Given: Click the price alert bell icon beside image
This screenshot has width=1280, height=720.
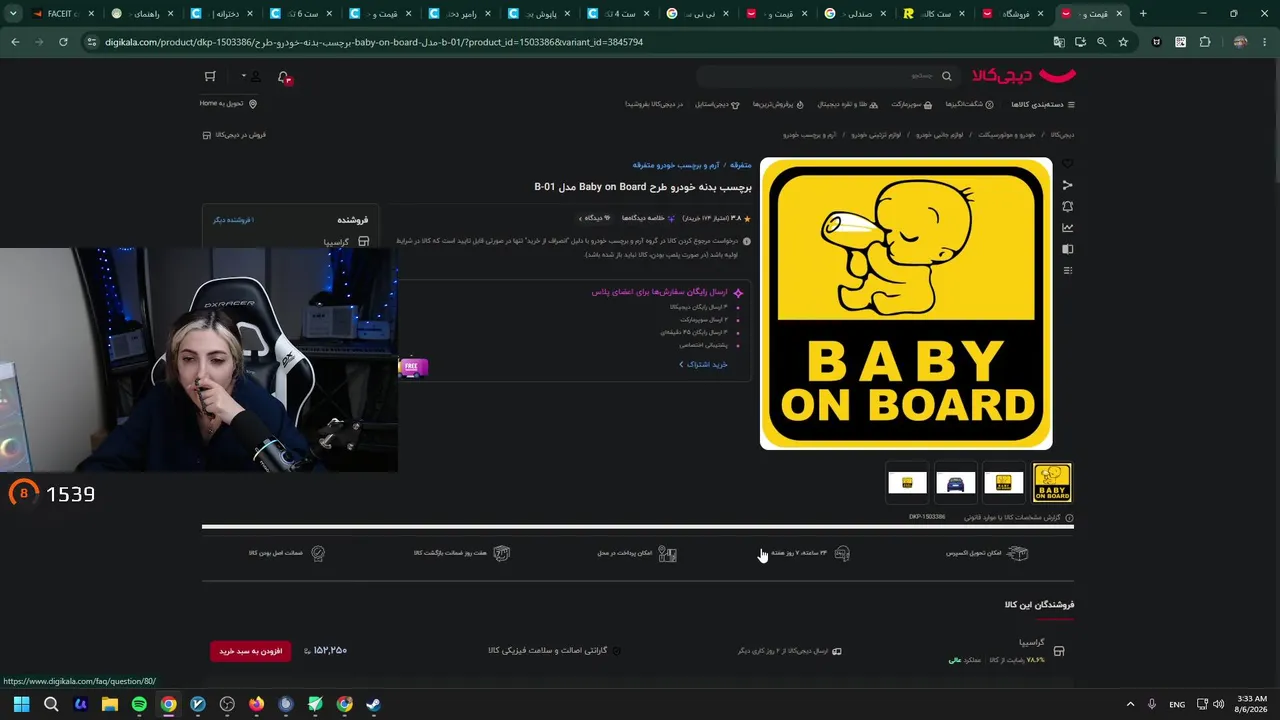Looking at the screenshot, I should pyautogui.click(x=1067, y=206).
